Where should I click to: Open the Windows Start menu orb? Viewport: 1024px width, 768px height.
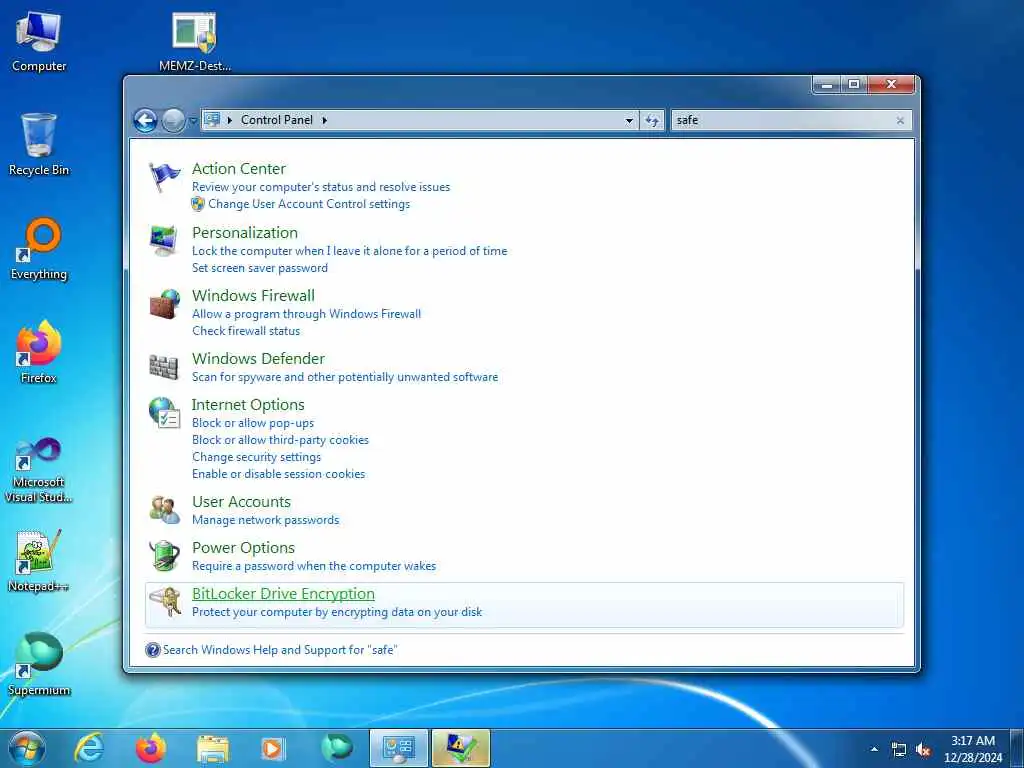(27, 748)
